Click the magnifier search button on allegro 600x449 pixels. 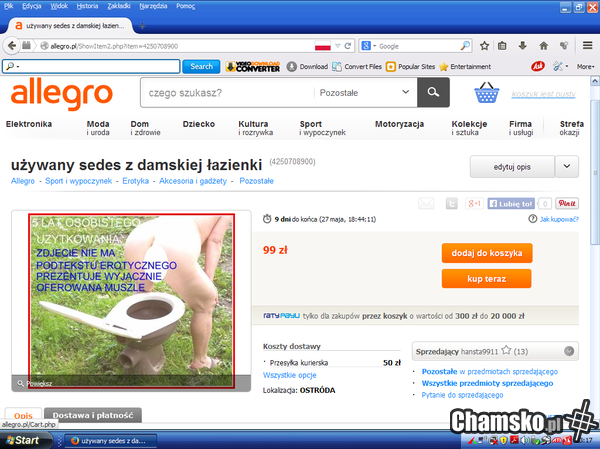(433, 92)
